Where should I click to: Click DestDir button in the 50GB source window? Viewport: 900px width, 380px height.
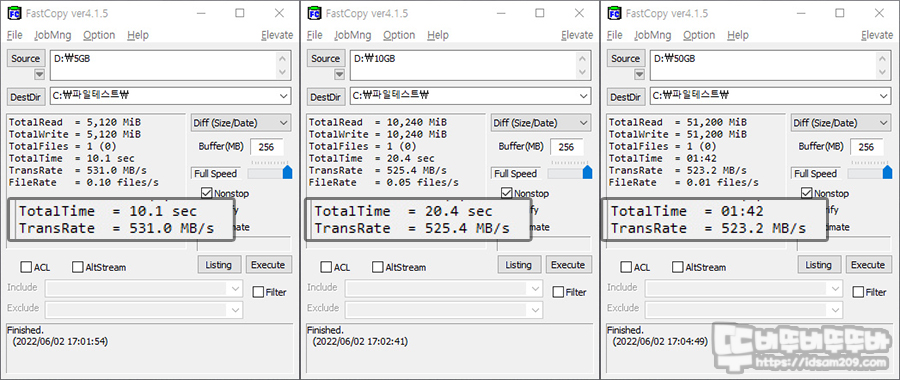[x=626, y=97]
